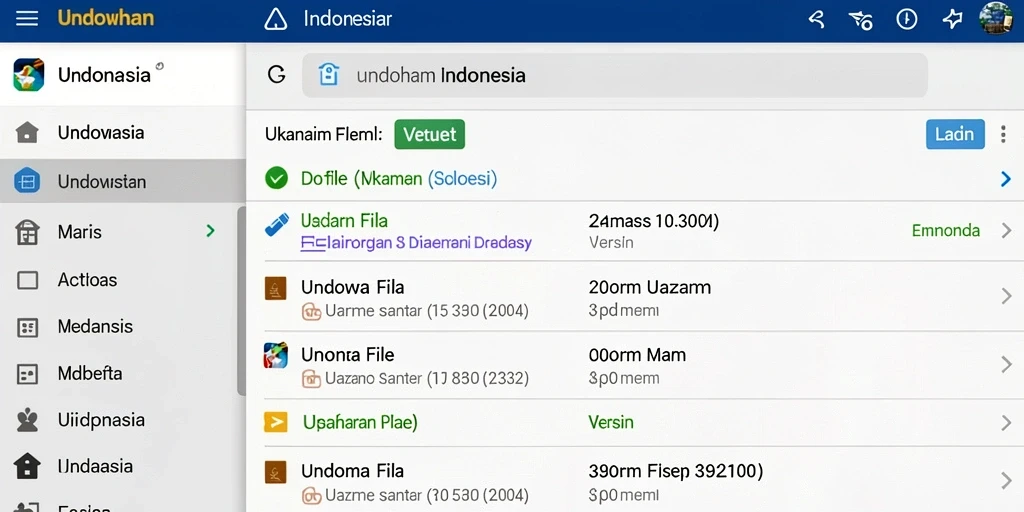Viewport: 1024px width, 512px height.
Task: Expand the chevron on Undoma Fila row
Action: pyautogui.click(x=1006, y=481)
